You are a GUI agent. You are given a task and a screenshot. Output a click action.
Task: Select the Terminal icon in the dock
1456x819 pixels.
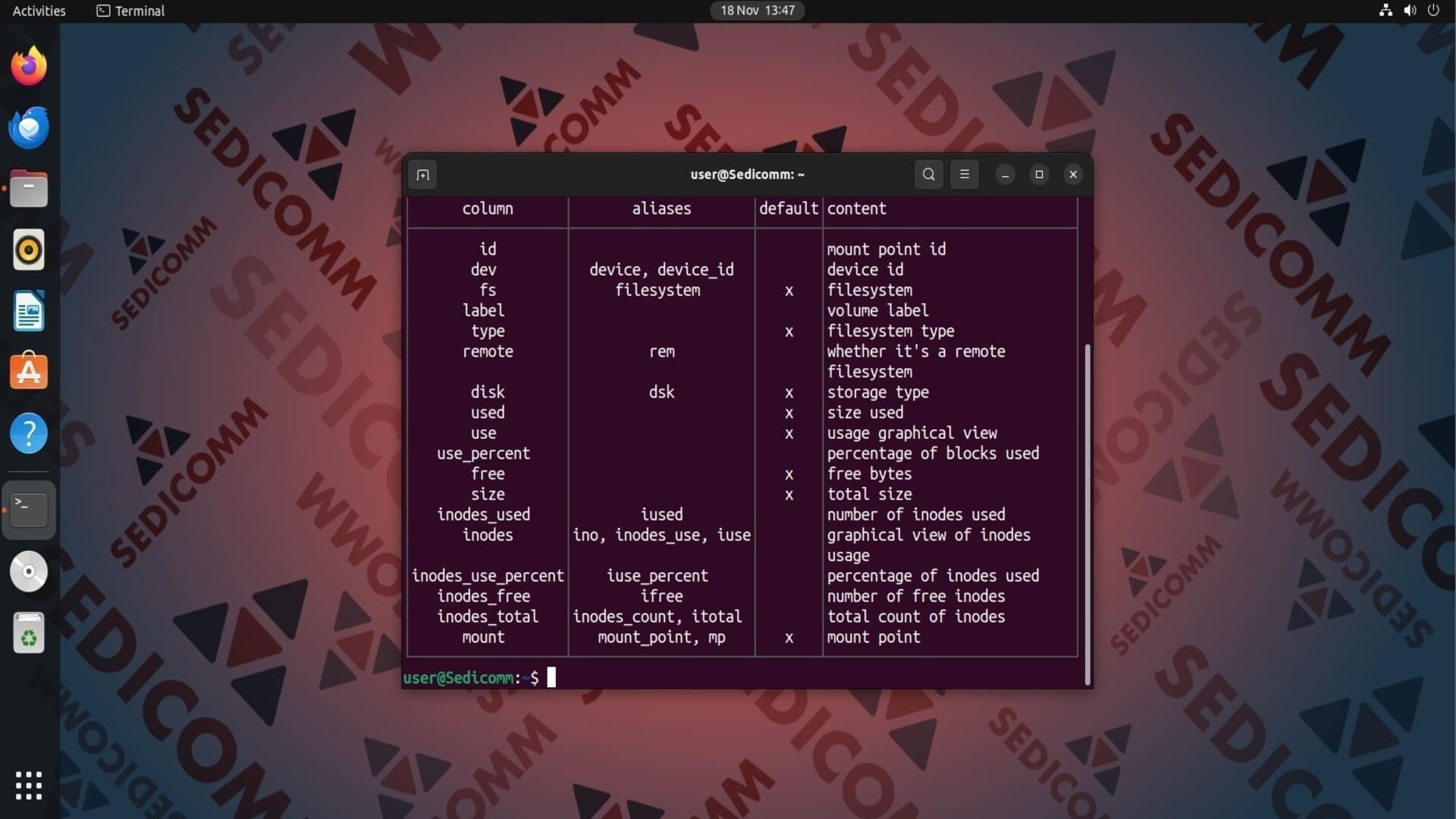coord(29,510)
